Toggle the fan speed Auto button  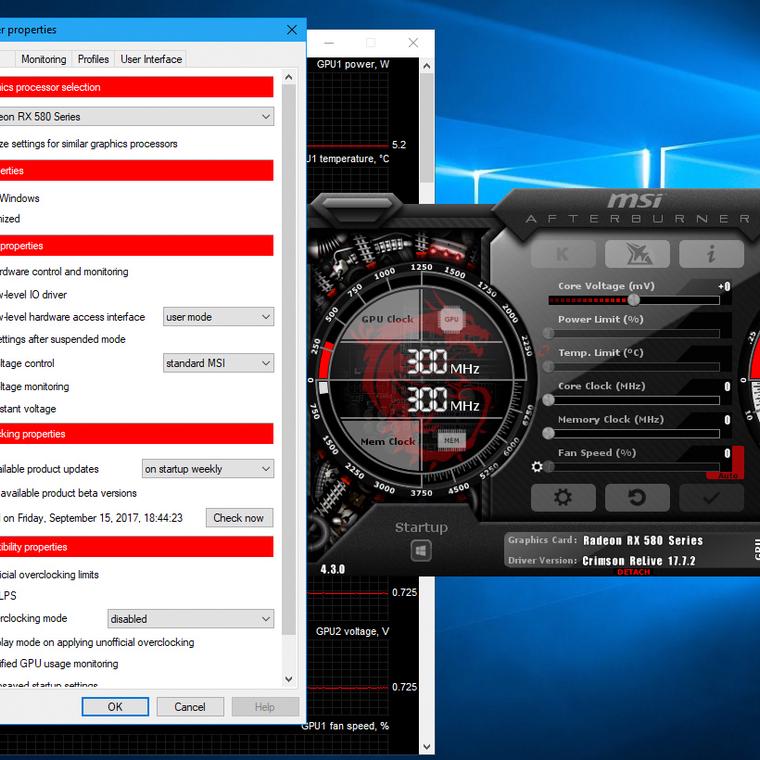click(727, 476)
